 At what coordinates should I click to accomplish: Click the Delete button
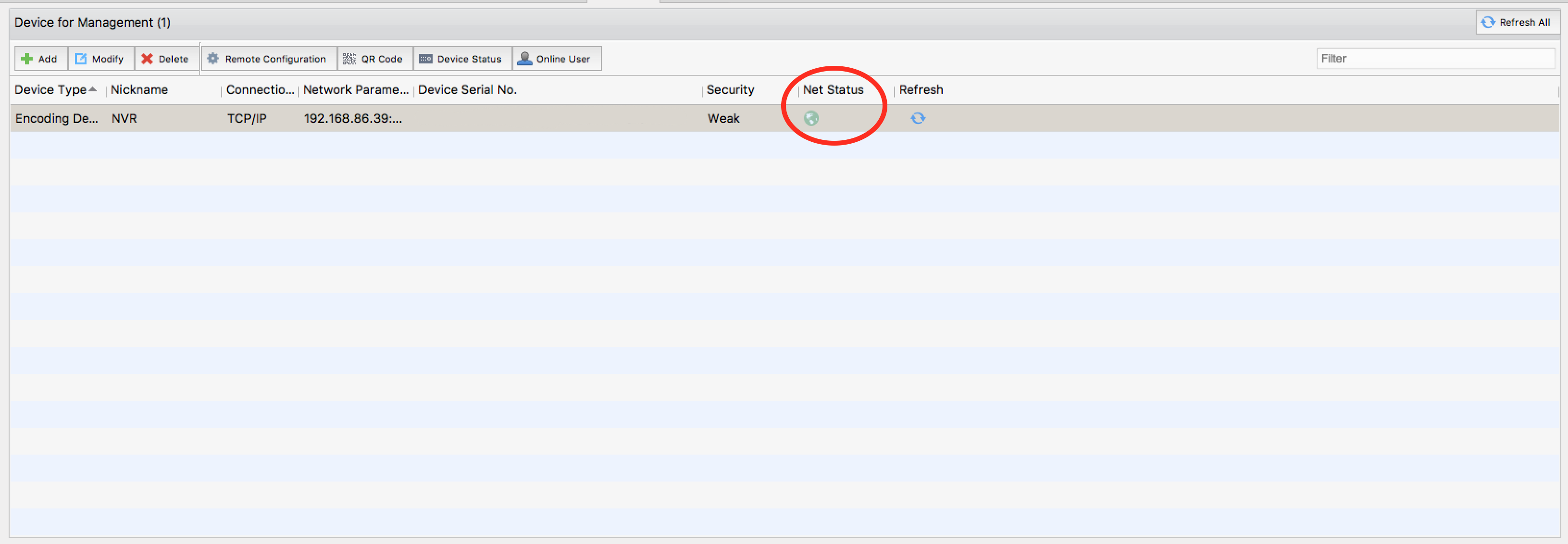tap(167, 59)
